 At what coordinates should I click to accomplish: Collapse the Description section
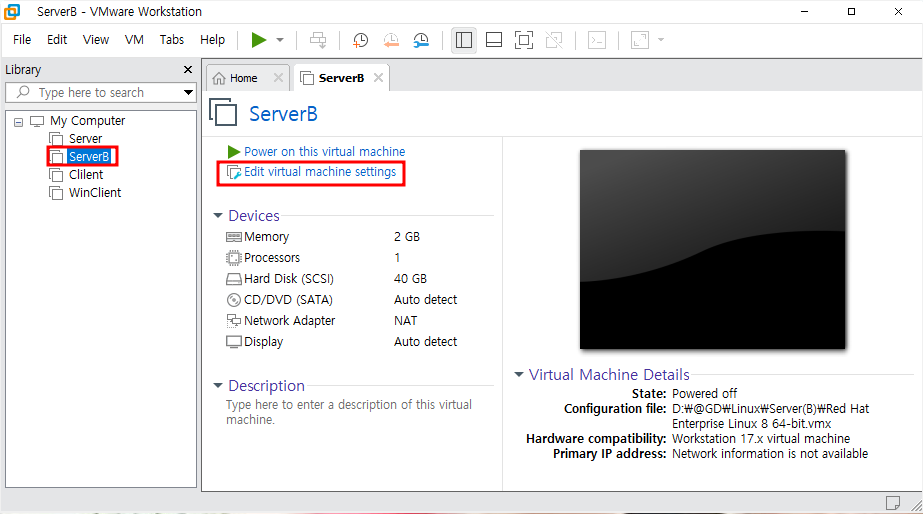(x=218, y=386)
